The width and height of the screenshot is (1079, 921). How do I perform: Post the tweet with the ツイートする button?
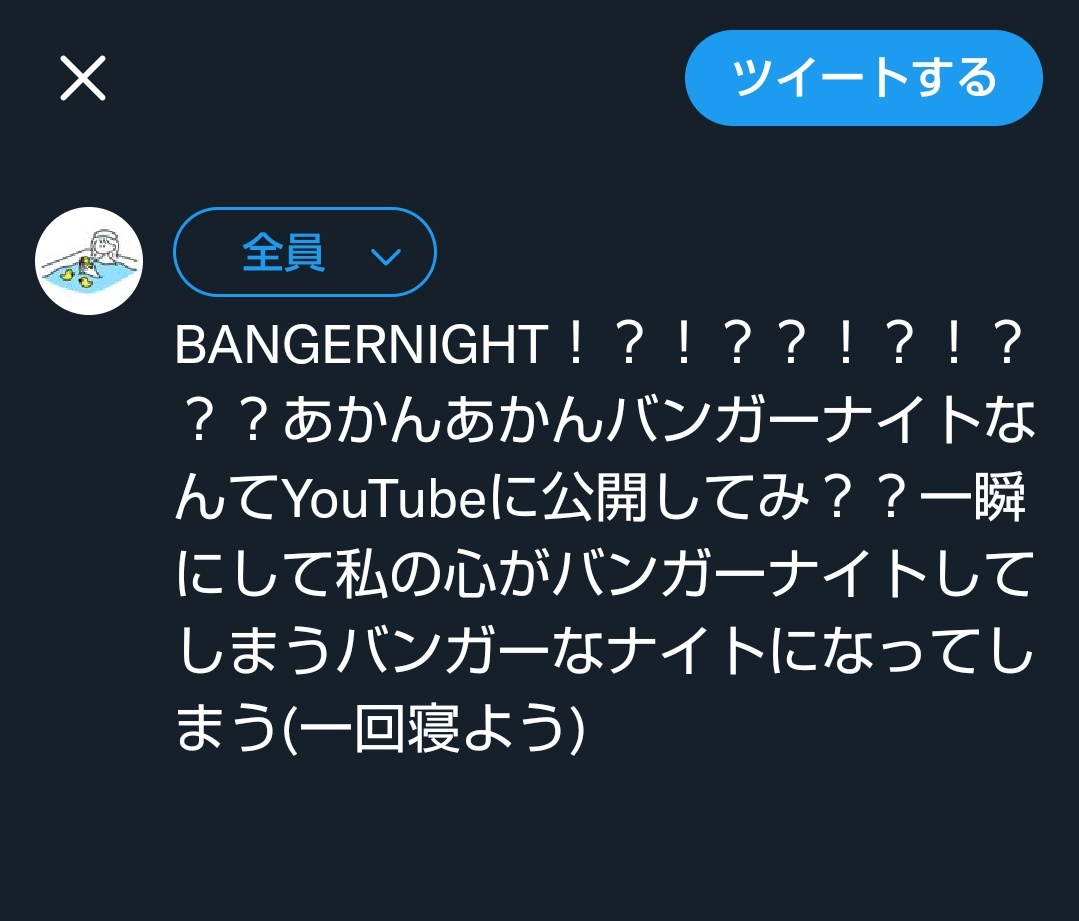click(x=864, y=78)
